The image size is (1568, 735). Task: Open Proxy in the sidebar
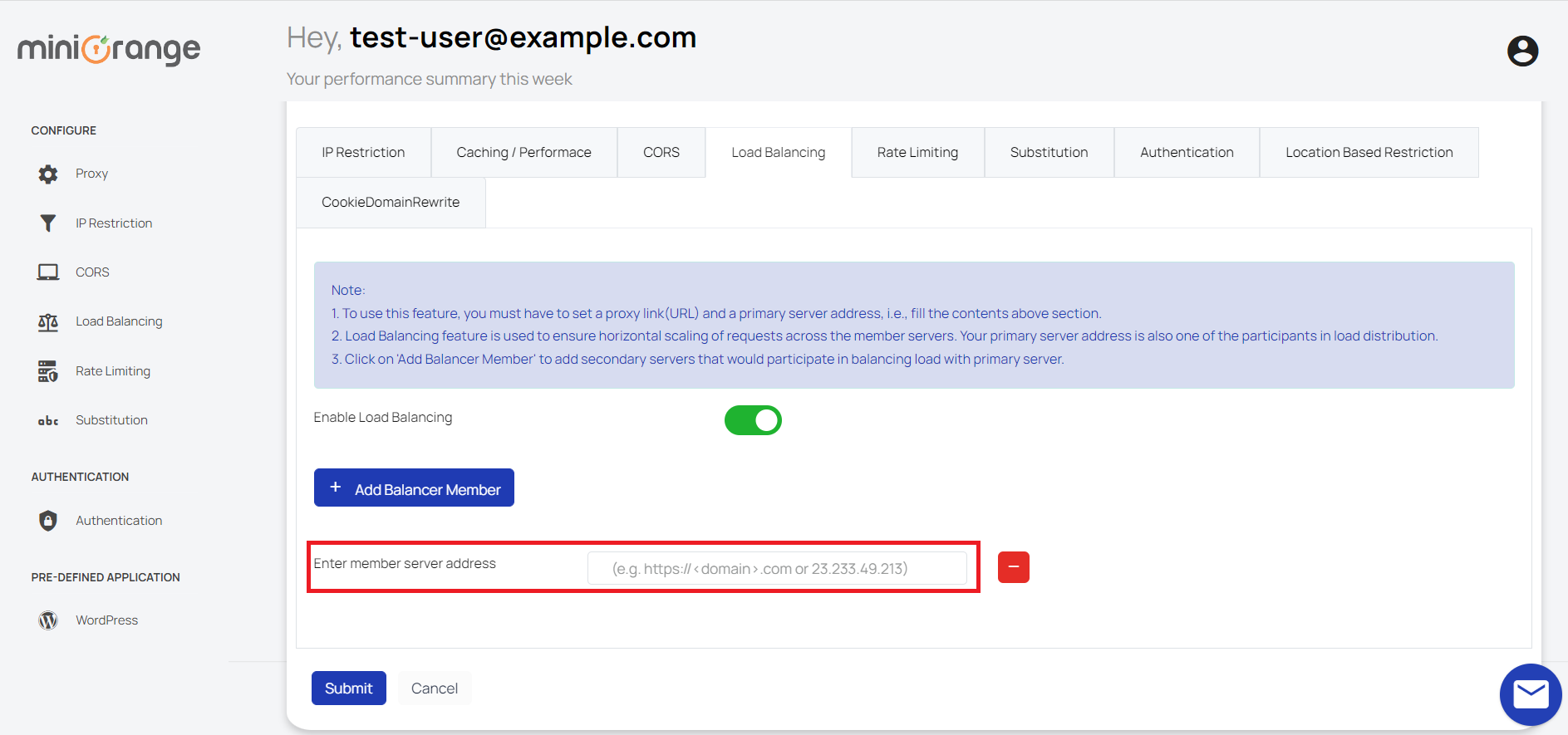(x=92, y=174)
